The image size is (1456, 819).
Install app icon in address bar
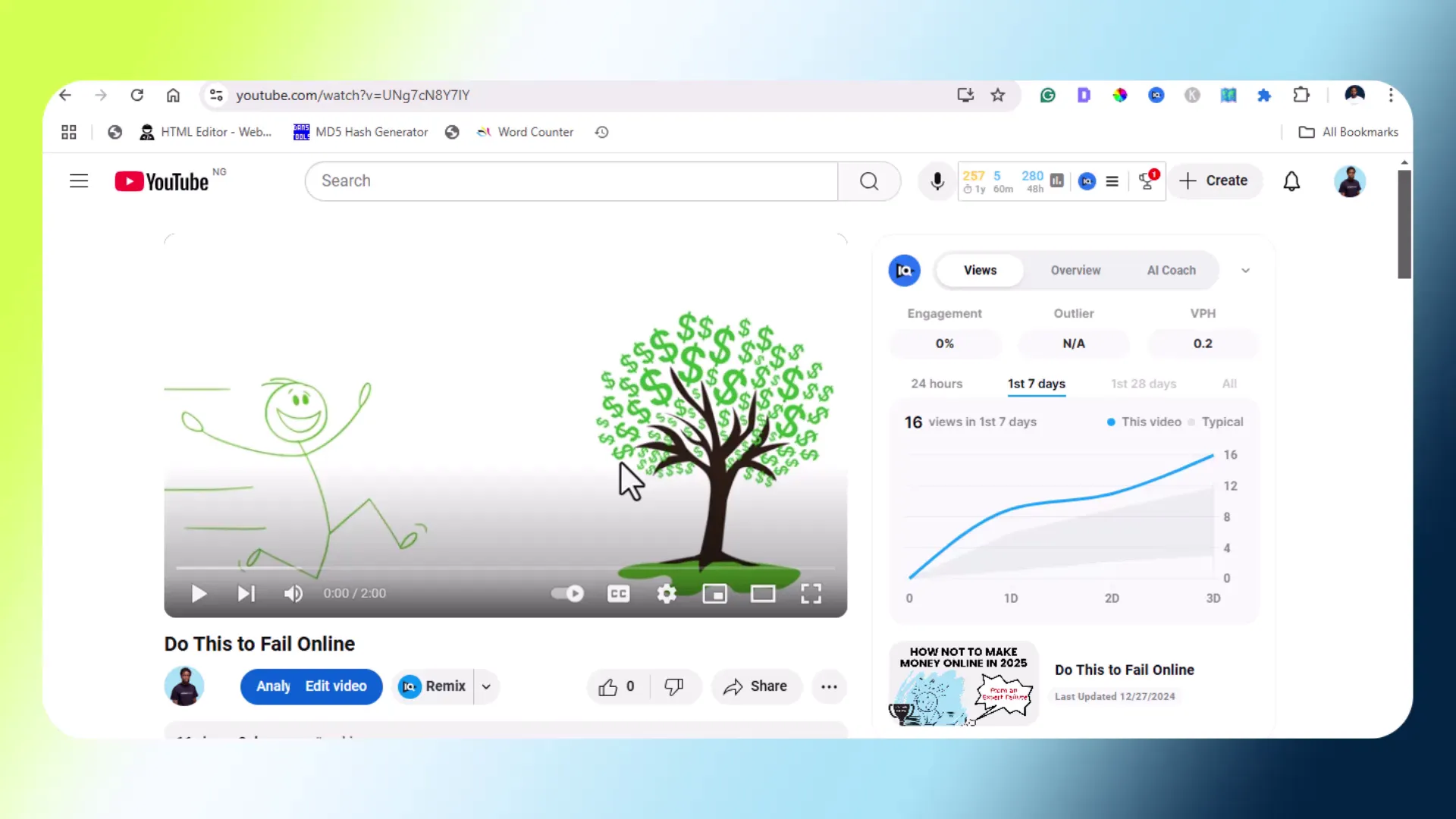965,96
